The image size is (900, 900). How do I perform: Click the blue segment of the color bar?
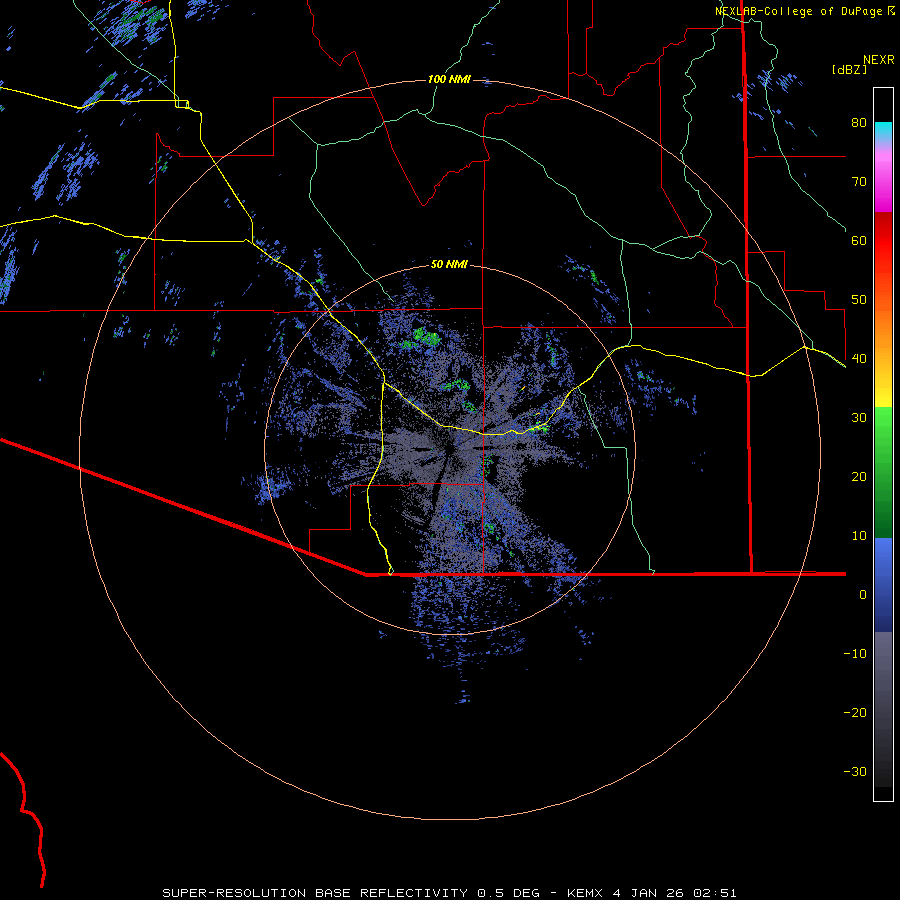coord(883,584)
